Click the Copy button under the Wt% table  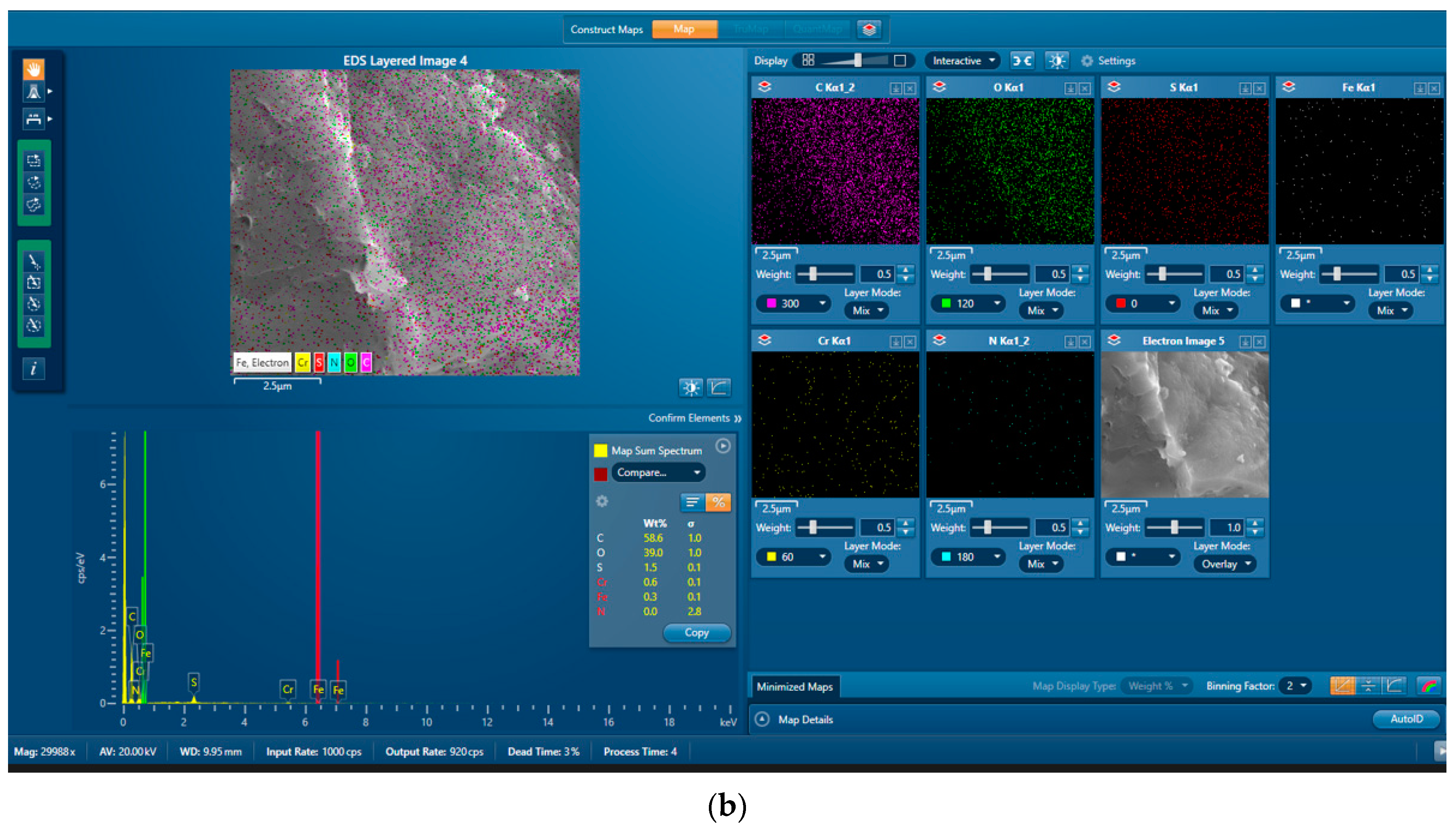696,633
